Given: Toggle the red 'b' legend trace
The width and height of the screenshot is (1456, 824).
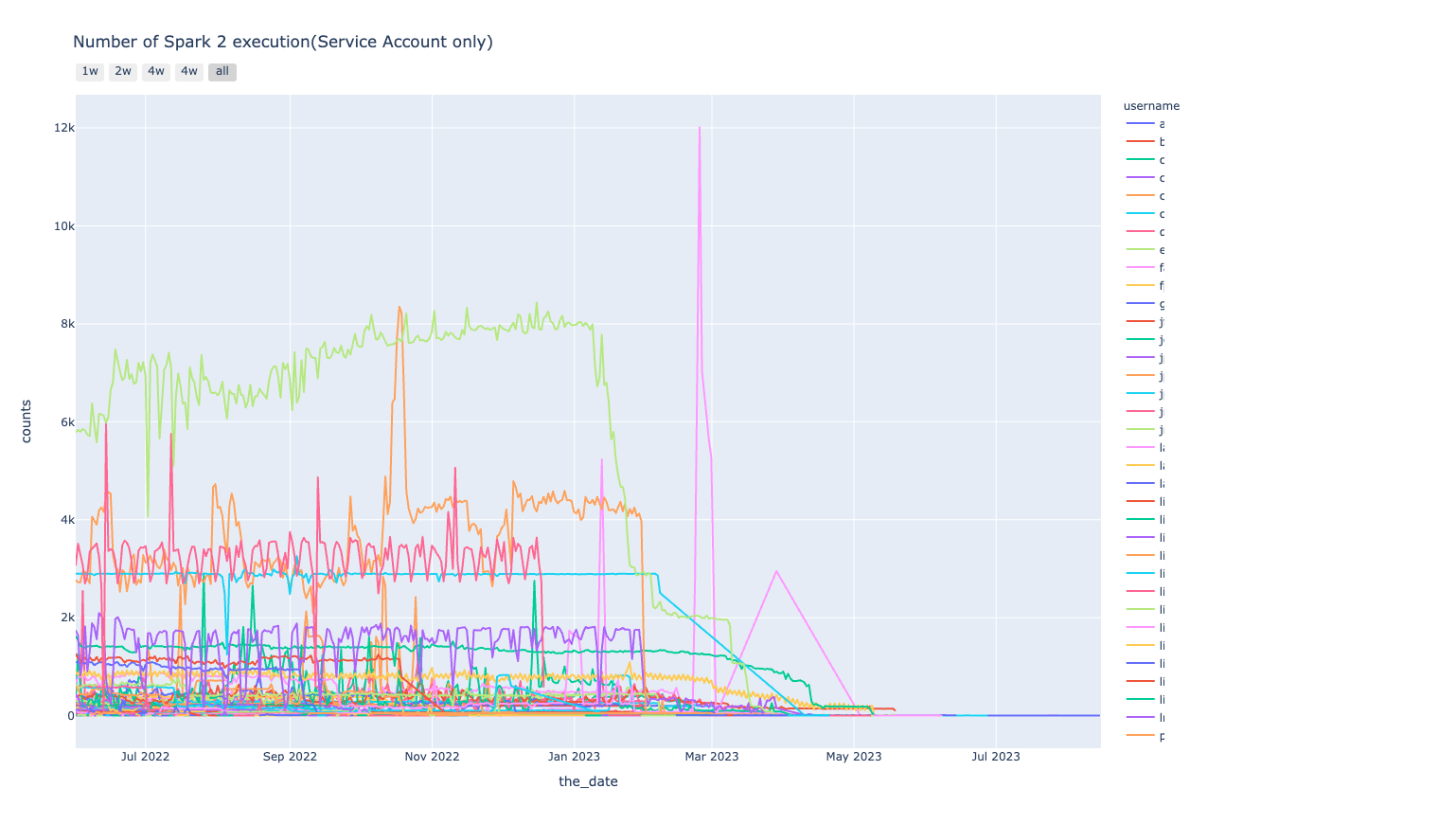Looking at the screenshot, I should coord(1145,142).
